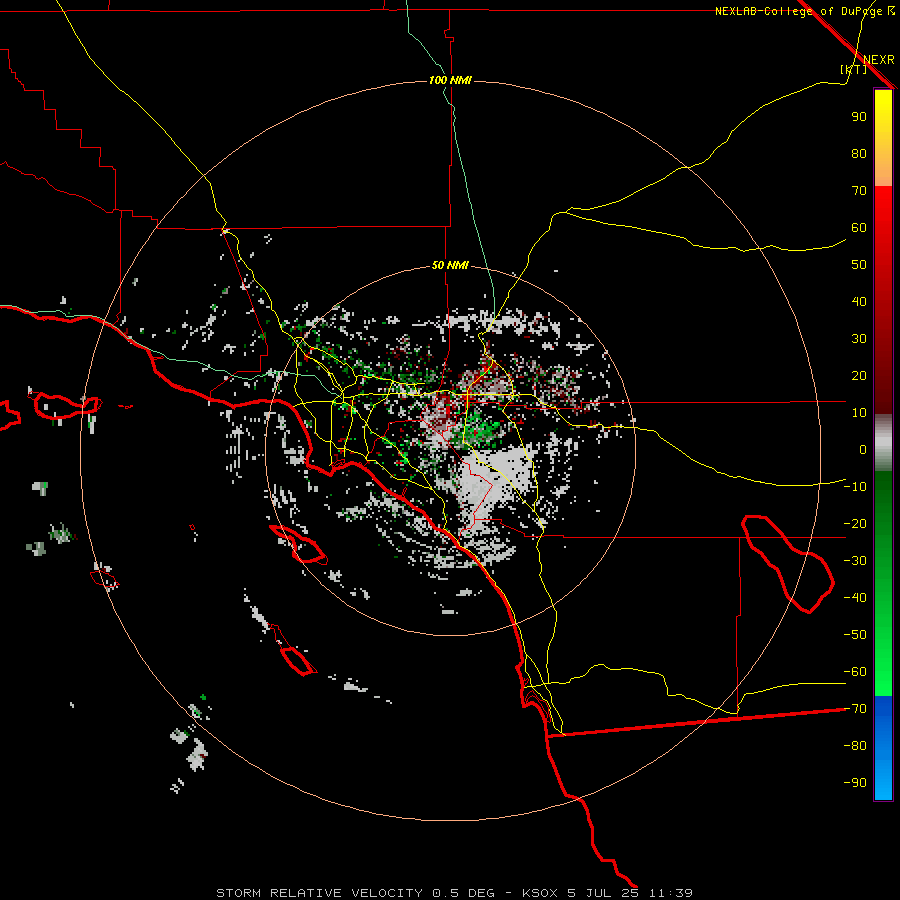The height and width of the screenshot is (900, 900).
Task: Click the -20 scale value
Action: [x=855, y=523]
